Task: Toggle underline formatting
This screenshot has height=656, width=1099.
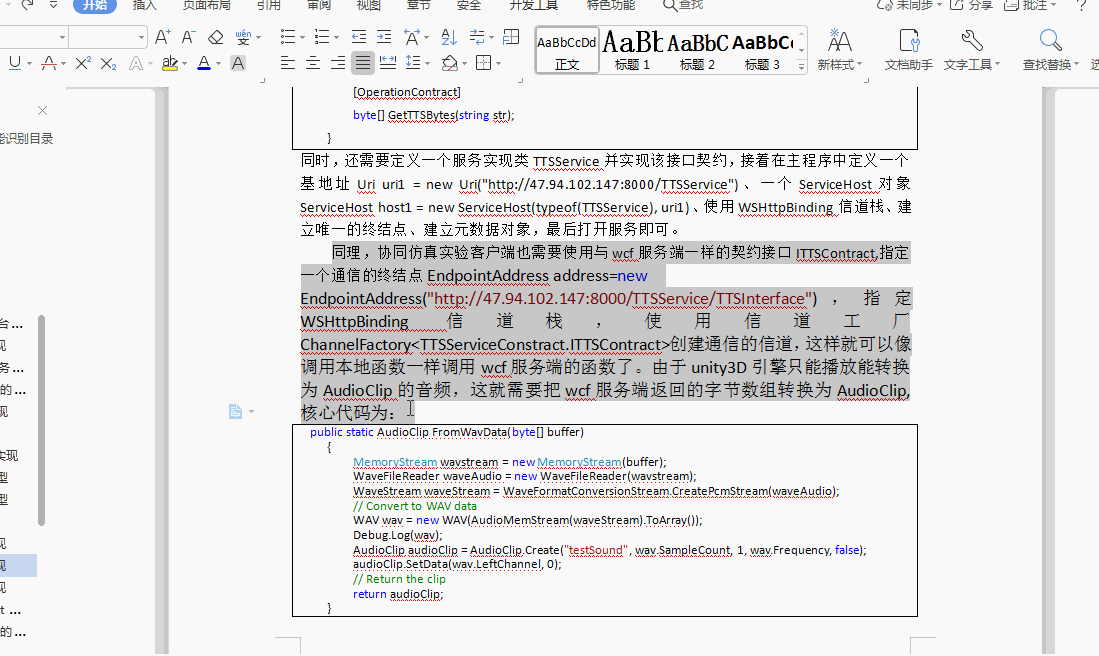Action: 15,63
